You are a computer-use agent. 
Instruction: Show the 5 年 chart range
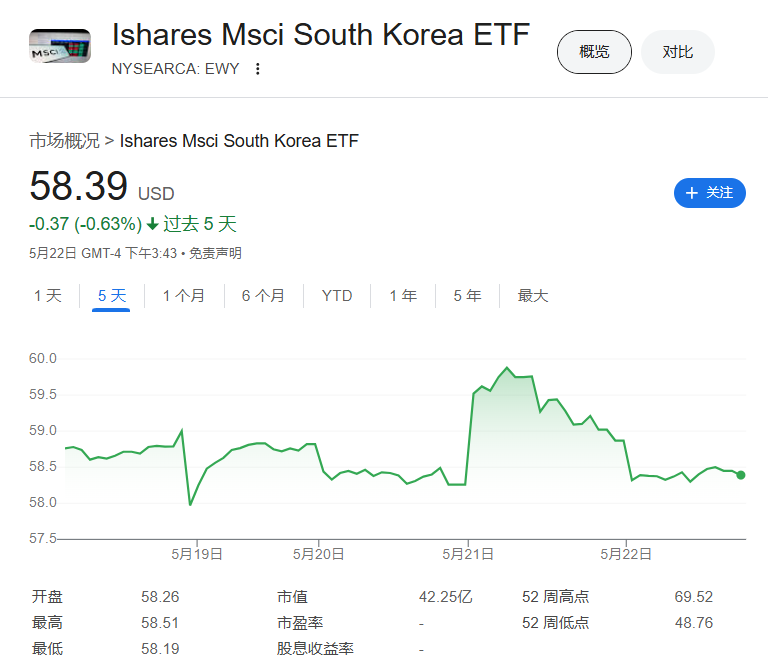[467, 296]
